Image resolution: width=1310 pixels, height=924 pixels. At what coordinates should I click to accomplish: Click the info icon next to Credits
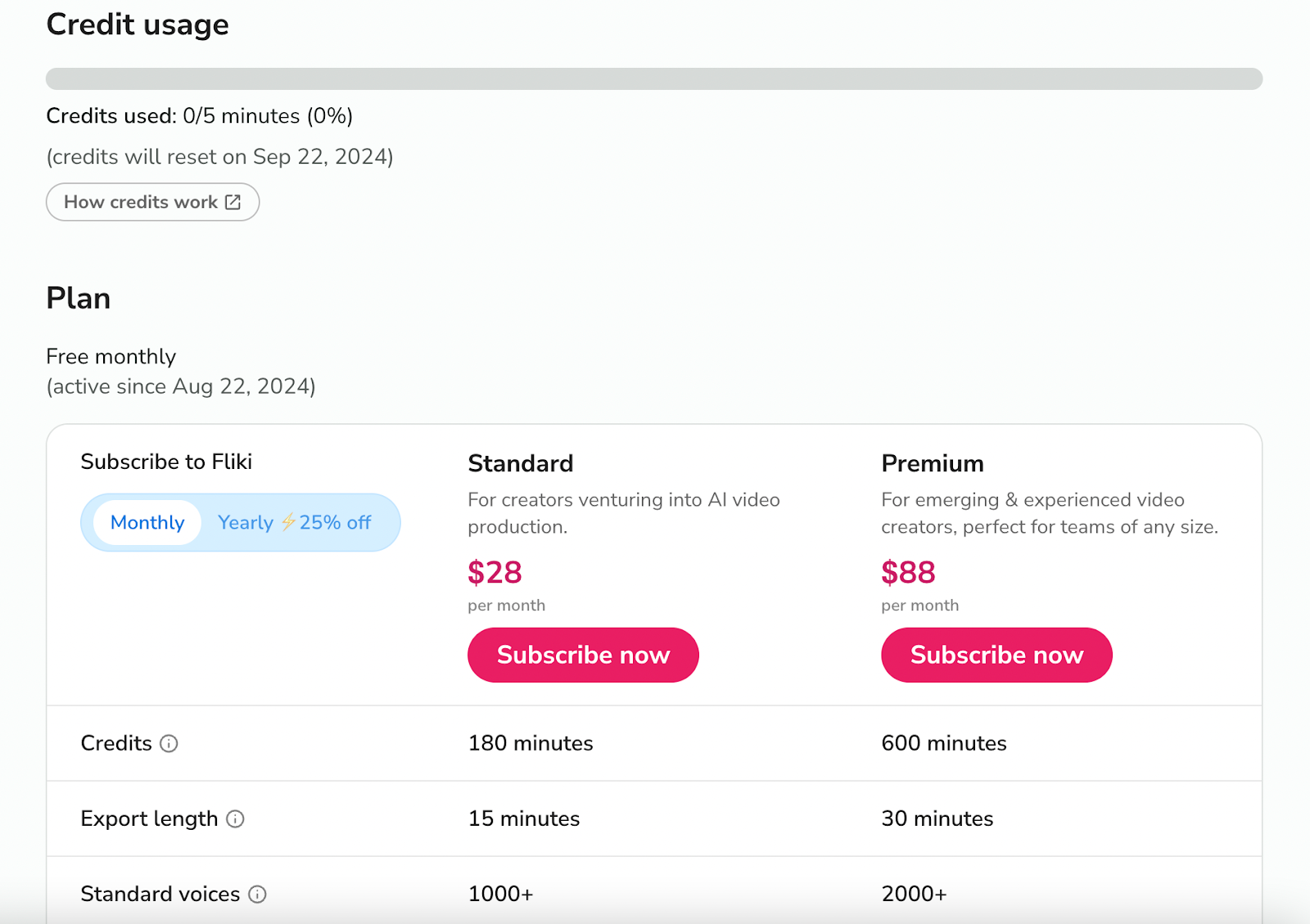169,745
